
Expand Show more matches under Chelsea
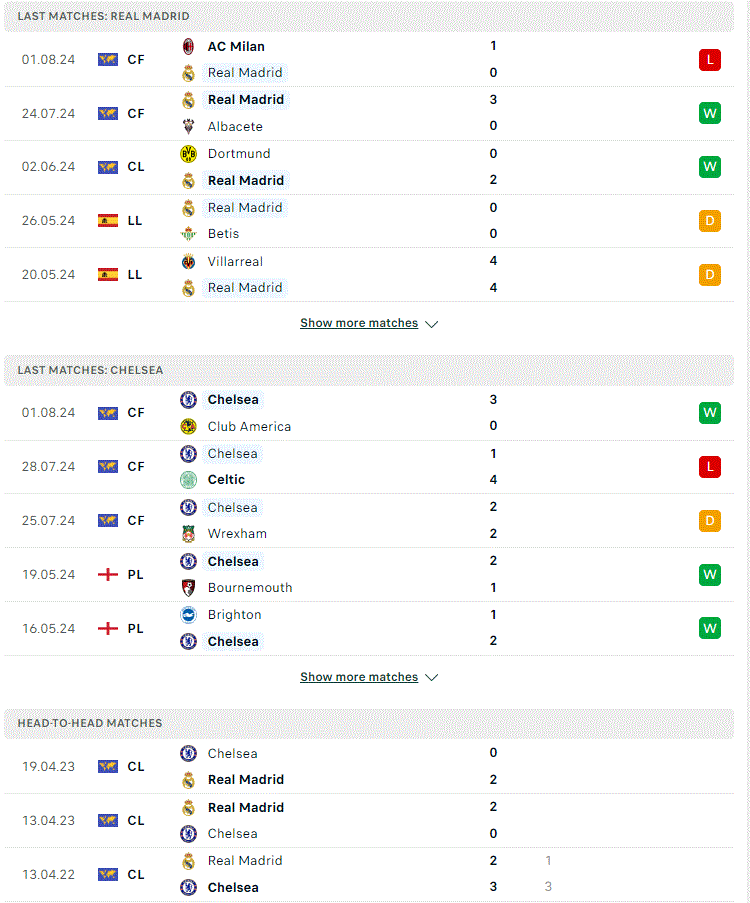[359, 677]
